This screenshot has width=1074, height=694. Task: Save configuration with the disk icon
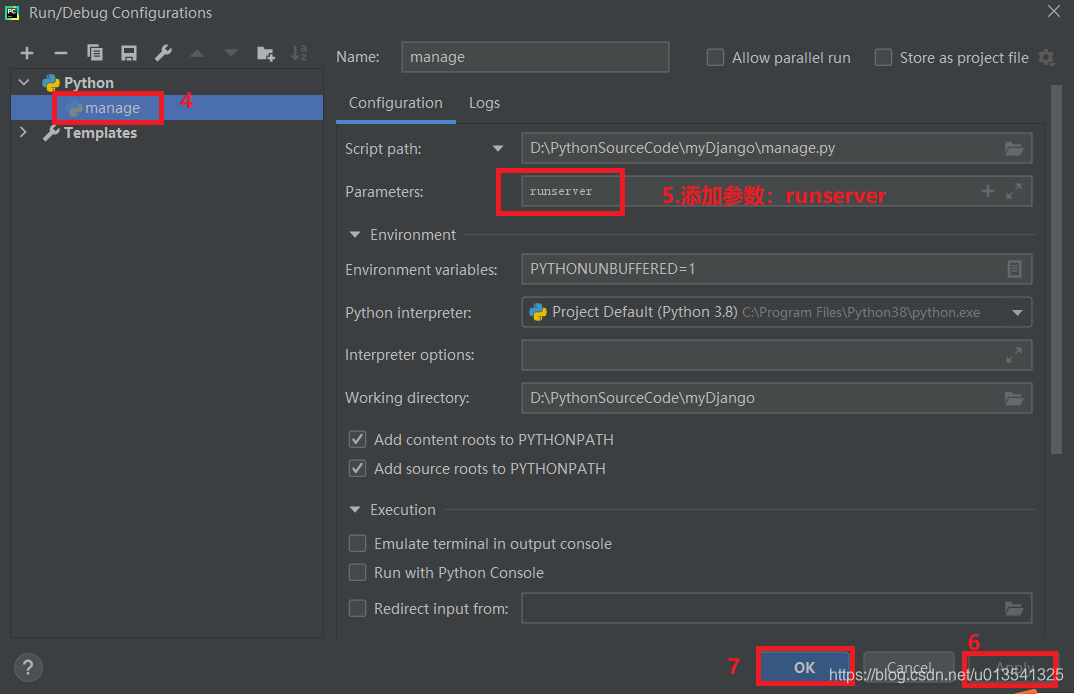point(129,53)
